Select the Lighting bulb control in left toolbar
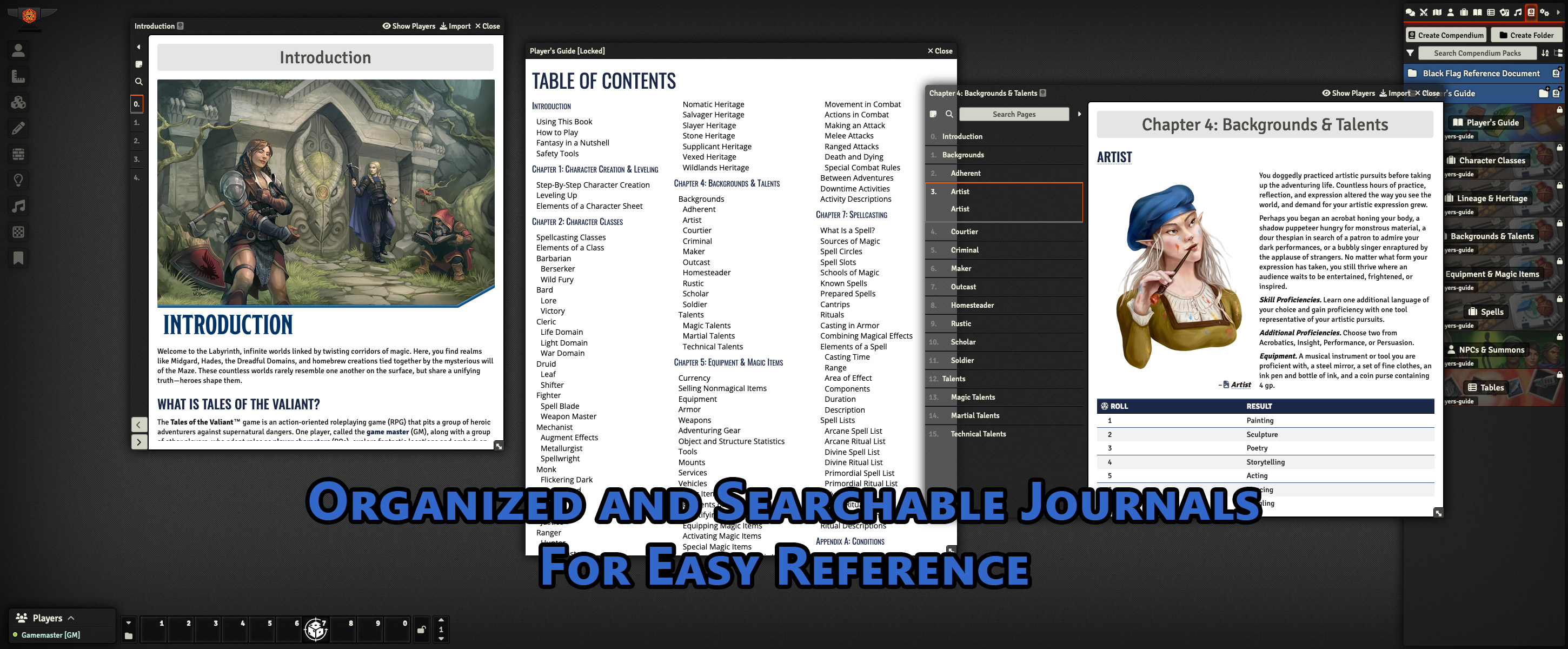Image resolution: width=1568 pixels, height=649 pixels. click(x=18, y=180)
